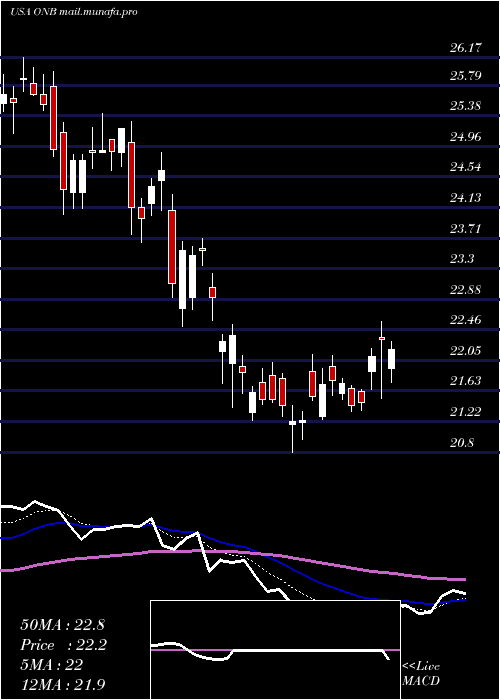Click the 22.88 price axis label
The image size is (500, 700).
click(x=466, y=290)
